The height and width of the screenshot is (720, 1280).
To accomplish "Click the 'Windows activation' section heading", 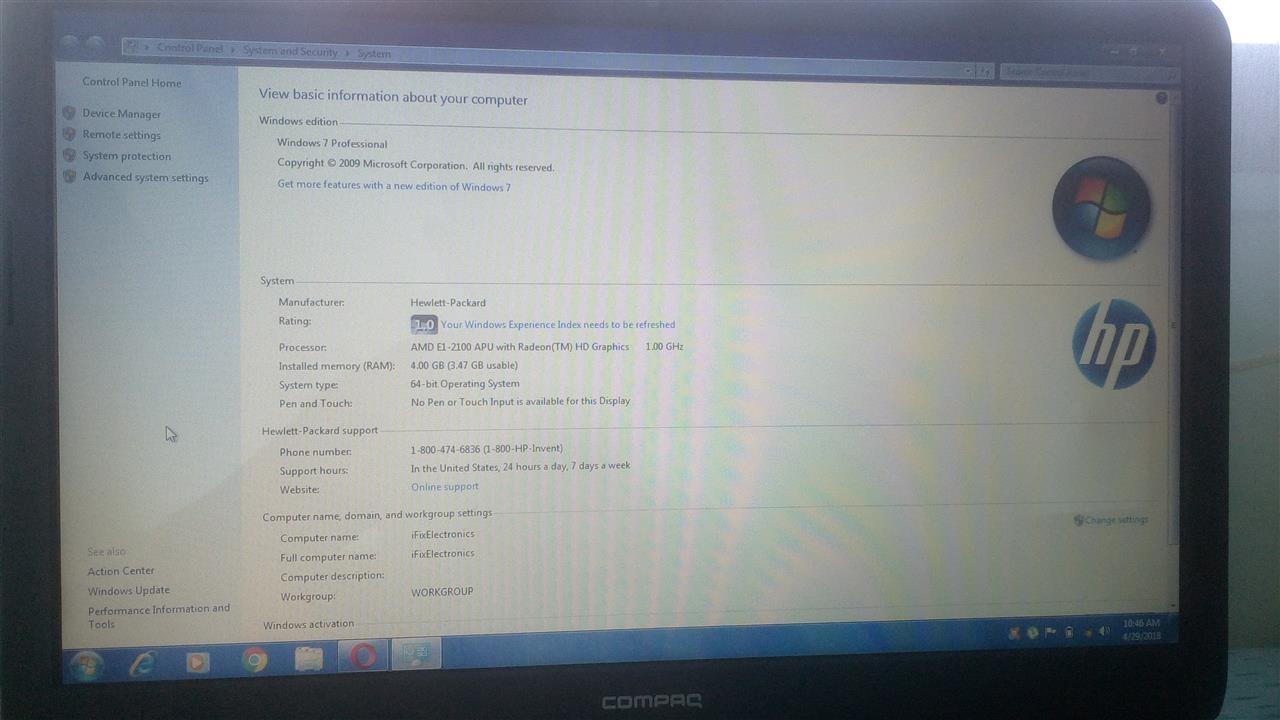I will click(308, 625).
